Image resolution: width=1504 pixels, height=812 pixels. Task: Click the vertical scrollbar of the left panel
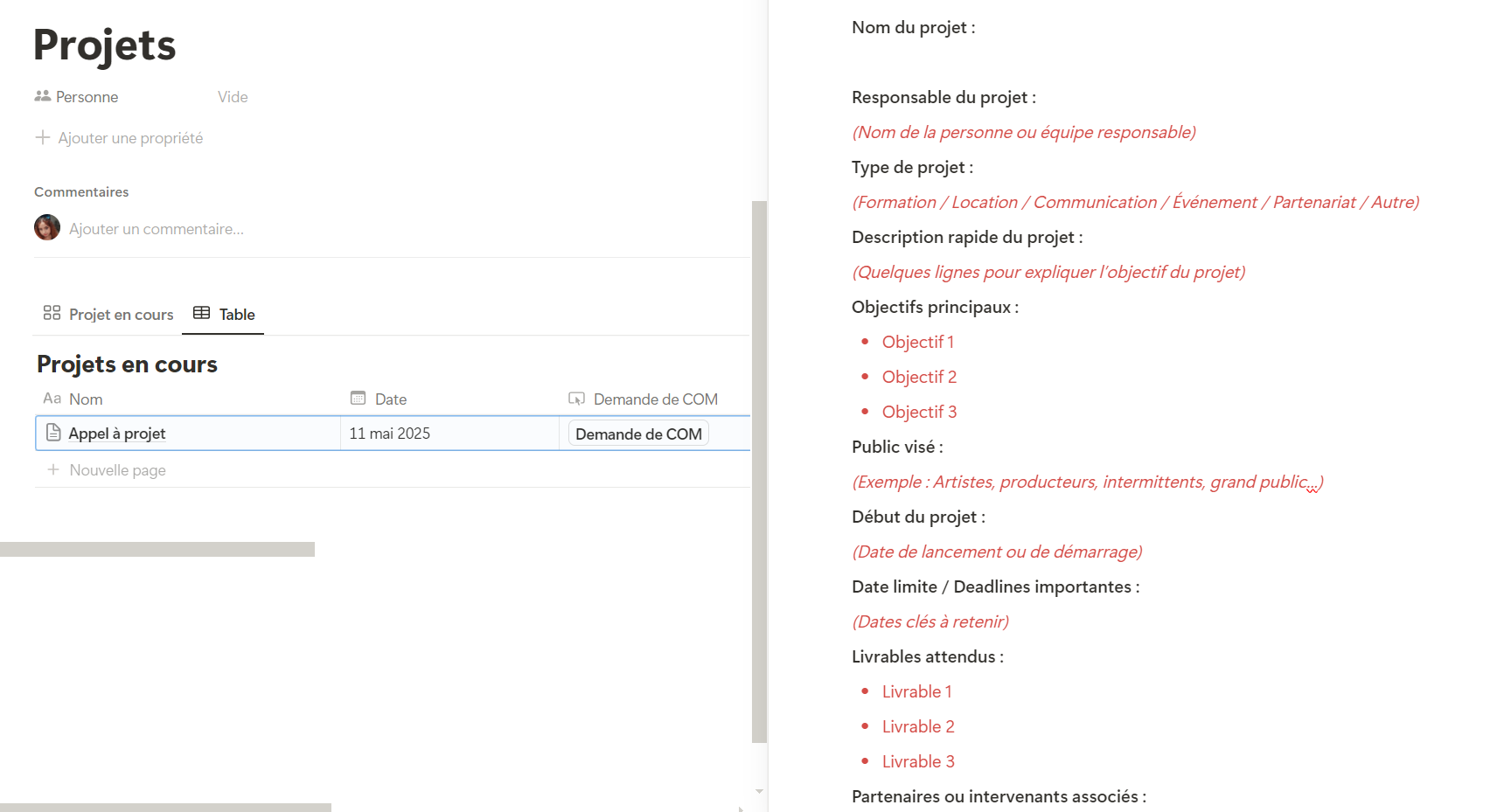pos(759,472)
